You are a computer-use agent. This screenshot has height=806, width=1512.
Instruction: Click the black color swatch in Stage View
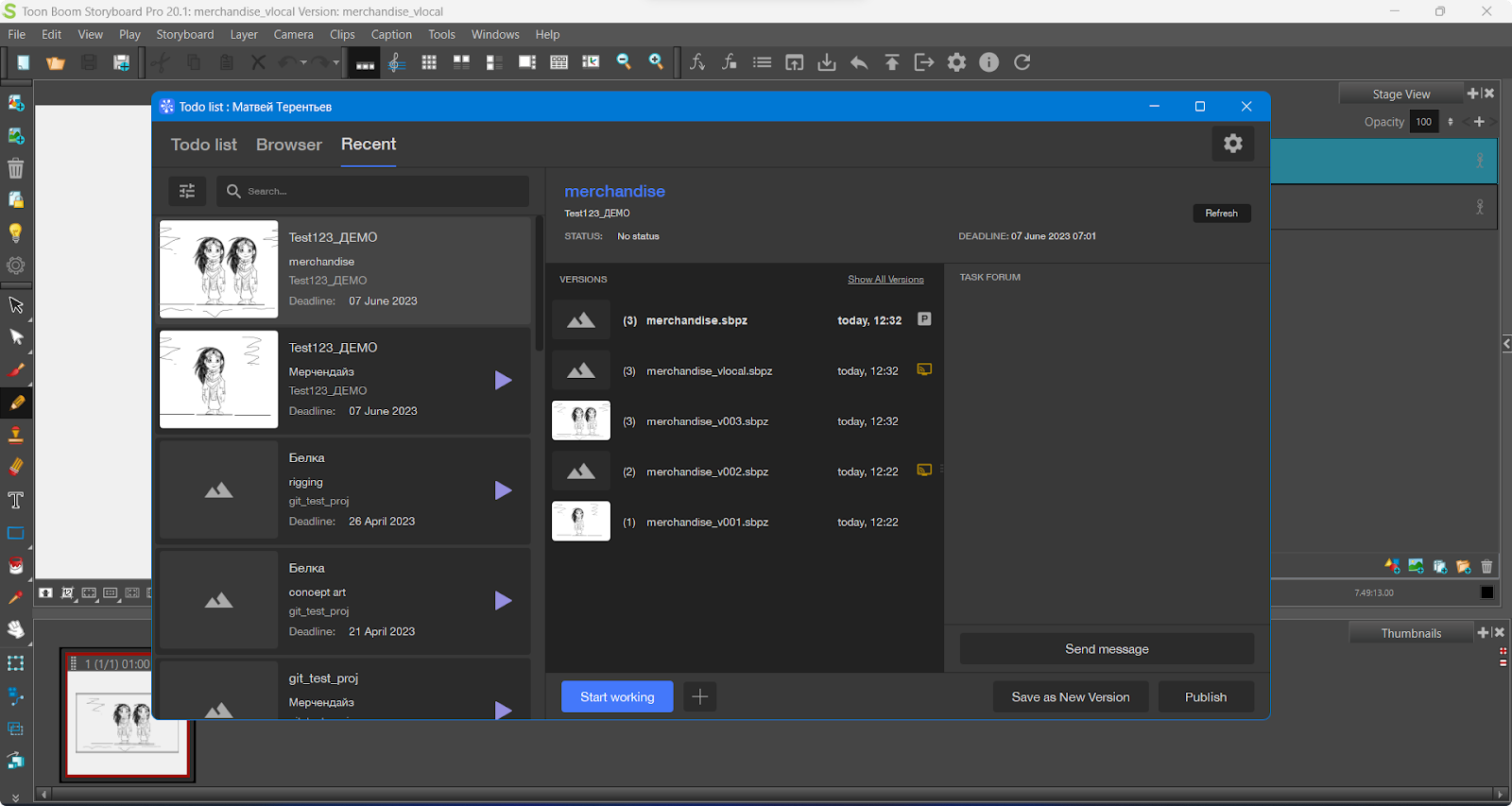(1486, 592)
